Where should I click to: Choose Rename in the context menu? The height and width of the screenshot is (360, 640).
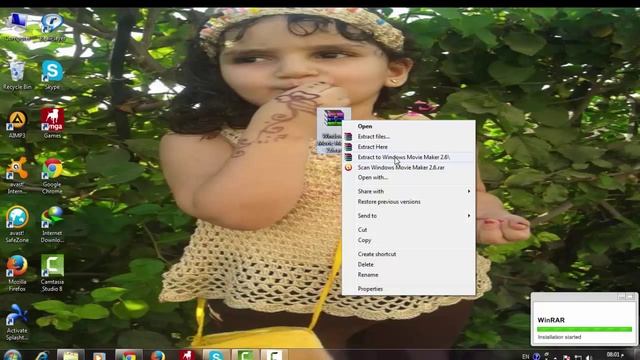coord(408,275)
